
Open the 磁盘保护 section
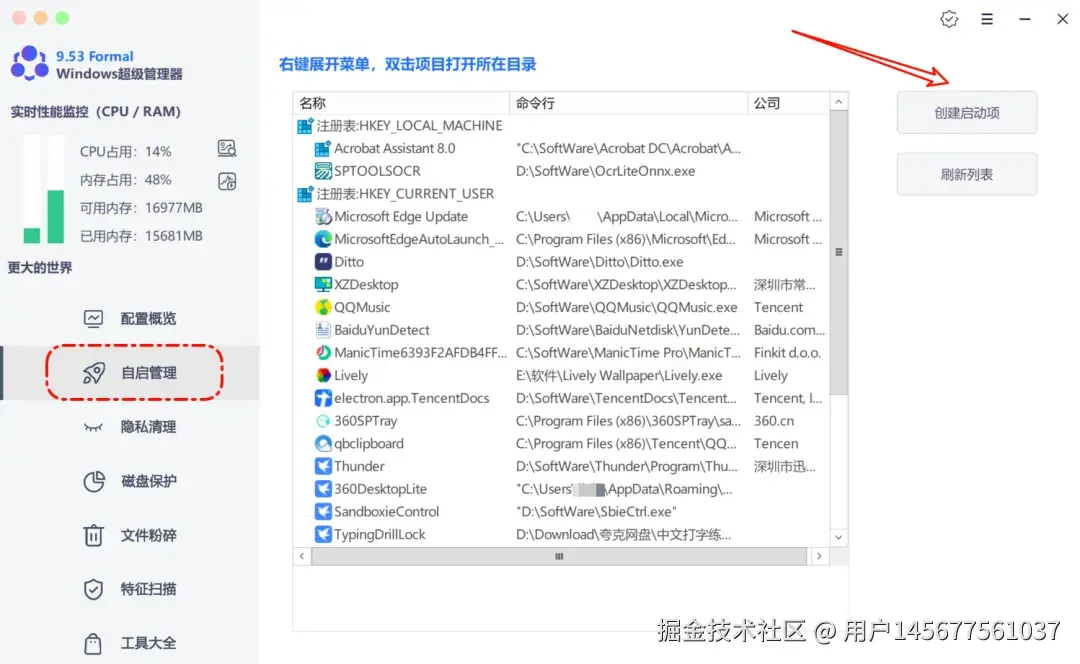pos(129,481)
